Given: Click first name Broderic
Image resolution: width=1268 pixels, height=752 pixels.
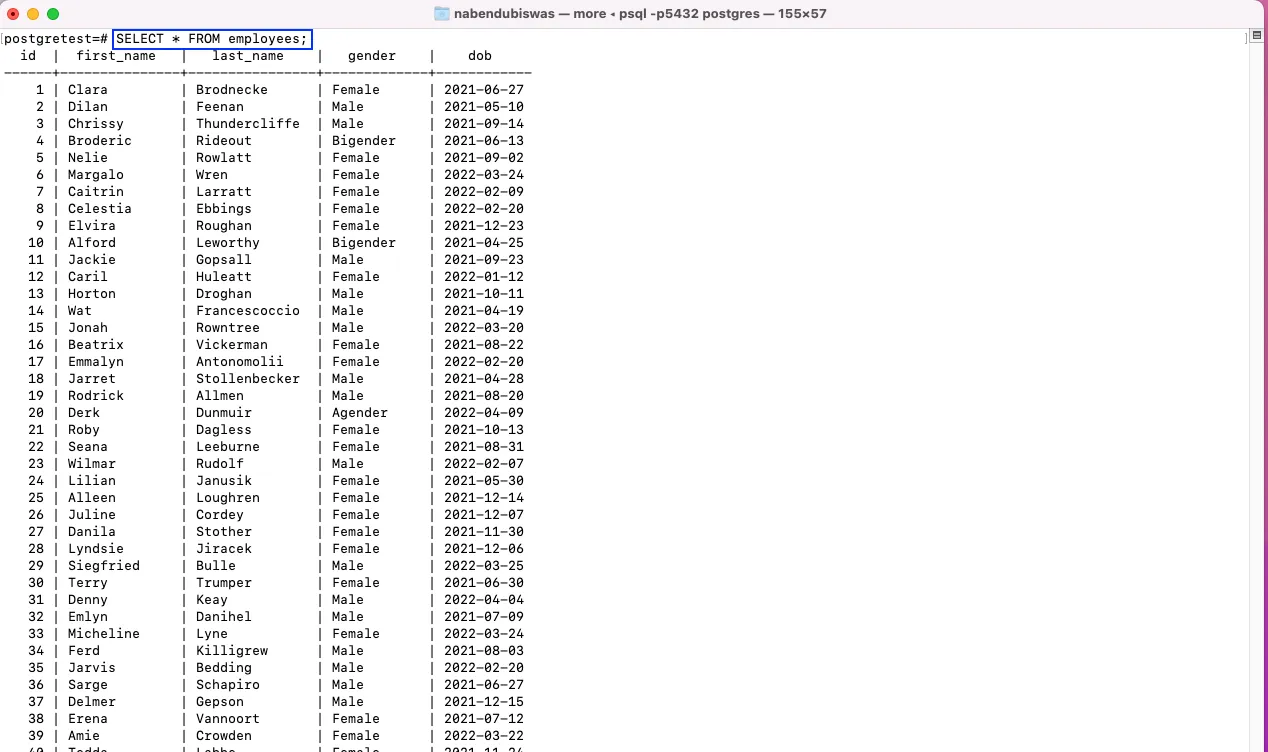Looking at the screenshot, I should (x=100, y=141).
